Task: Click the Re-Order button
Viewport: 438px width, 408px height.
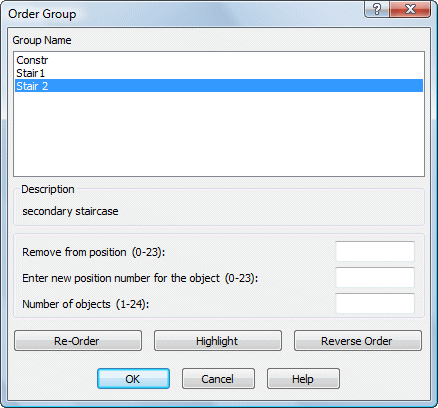Action: pos(78,341)
